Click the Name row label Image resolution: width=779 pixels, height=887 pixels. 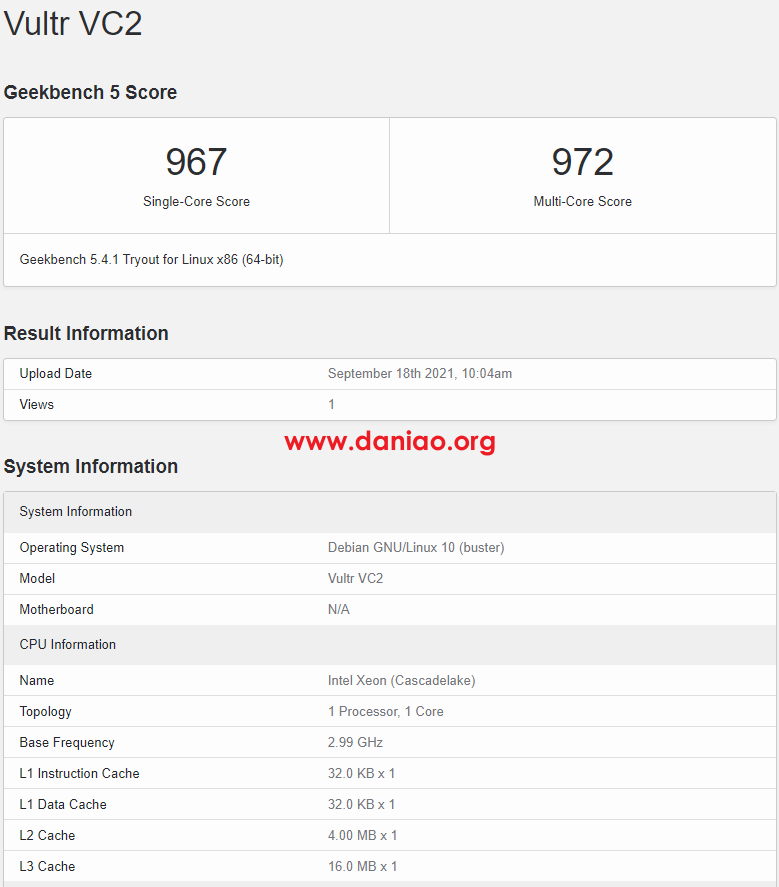click(37, 681)
